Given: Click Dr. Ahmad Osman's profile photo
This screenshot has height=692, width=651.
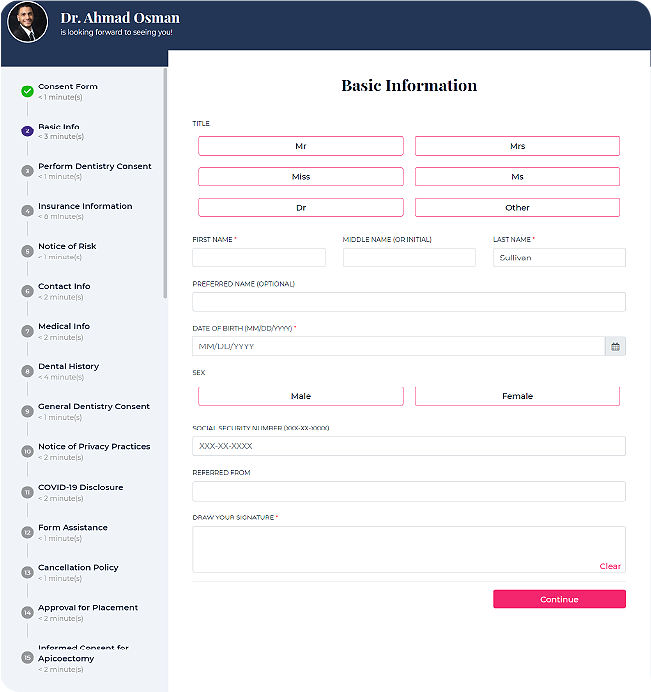Looking at the screenshot, I should [x=27, y=23].
